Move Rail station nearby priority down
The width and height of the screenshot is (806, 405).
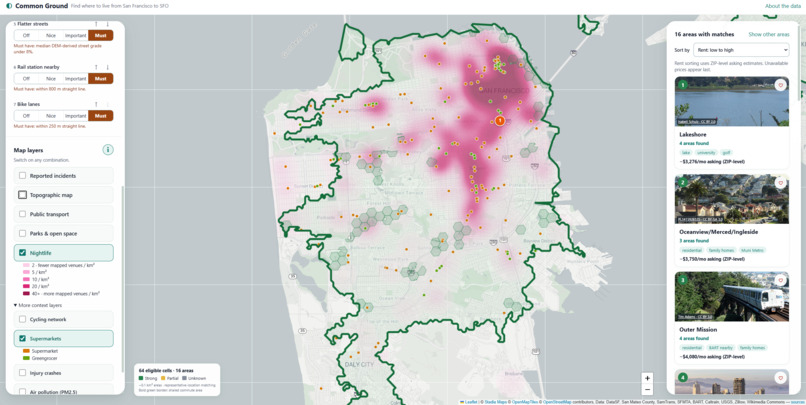pos(107,67)
